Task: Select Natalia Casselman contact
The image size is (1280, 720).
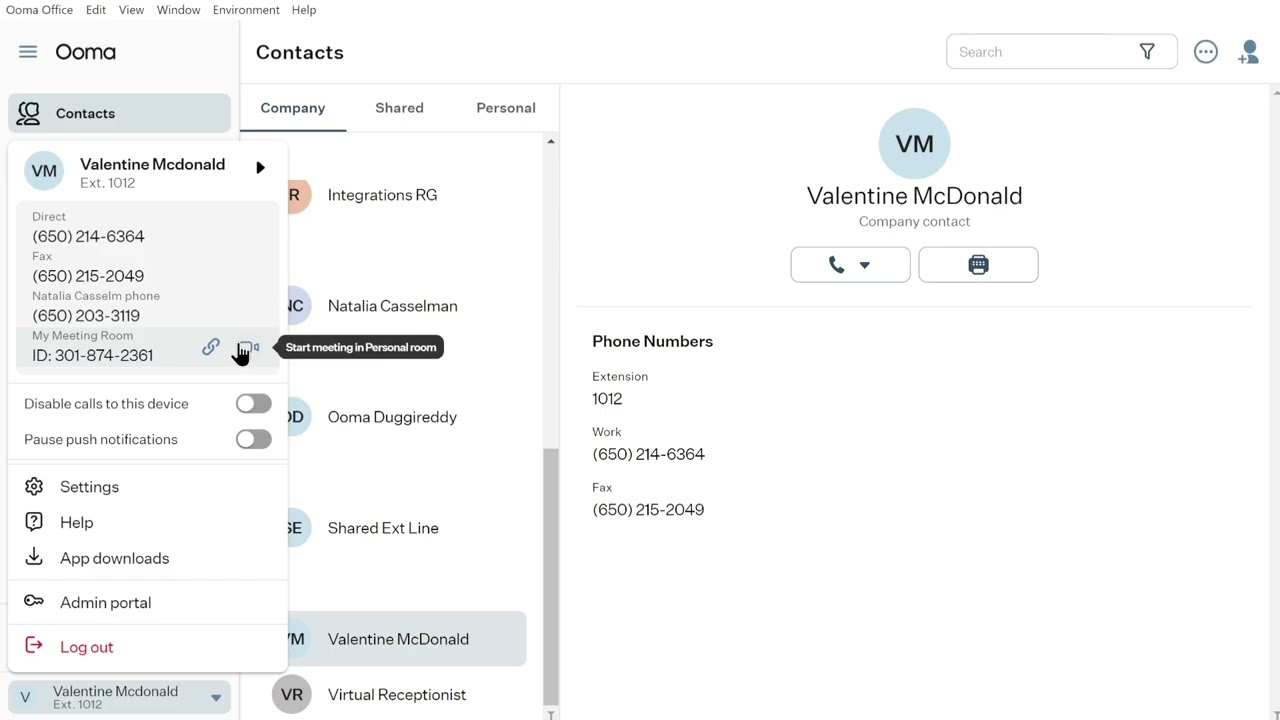Action: tap(392, 306)
